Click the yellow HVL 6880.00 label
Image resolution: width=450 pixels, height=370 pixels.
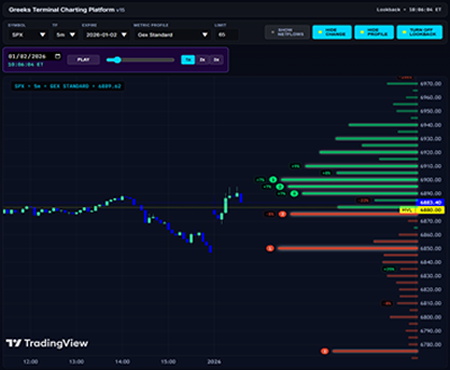pos(422,210)
